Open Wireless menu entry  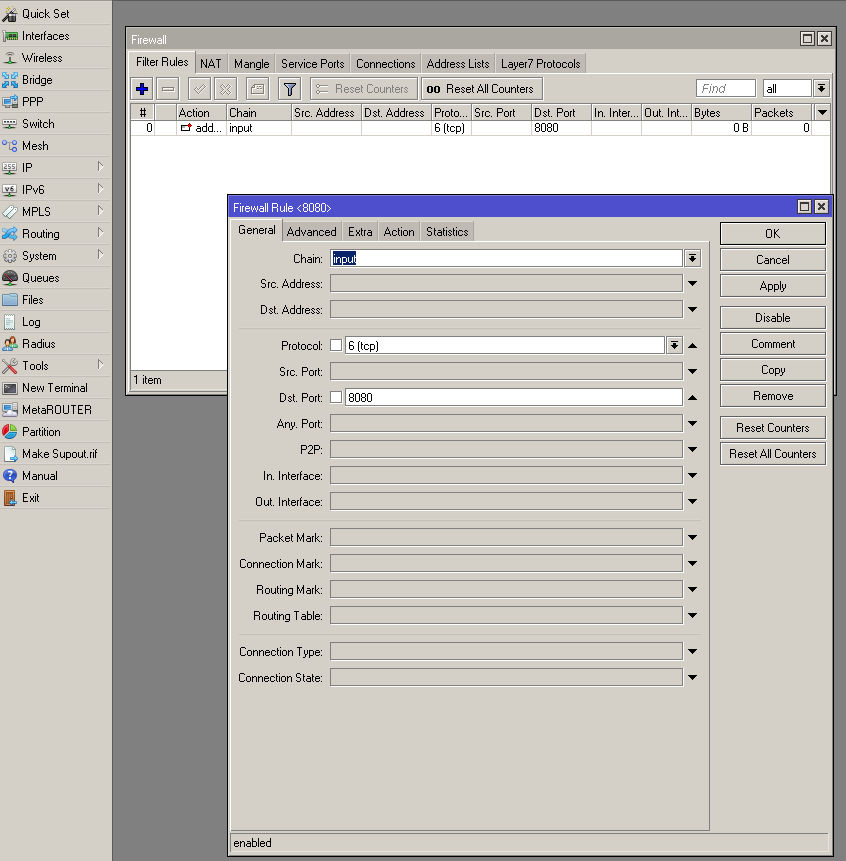[55, 58]
